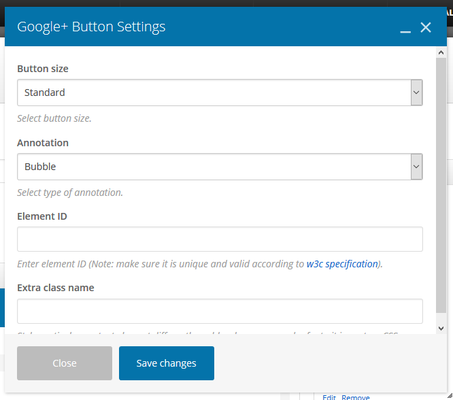The image size is (453, 400).
Task: Close the Google+ Button Settings dialog
Action: point(426,27)
